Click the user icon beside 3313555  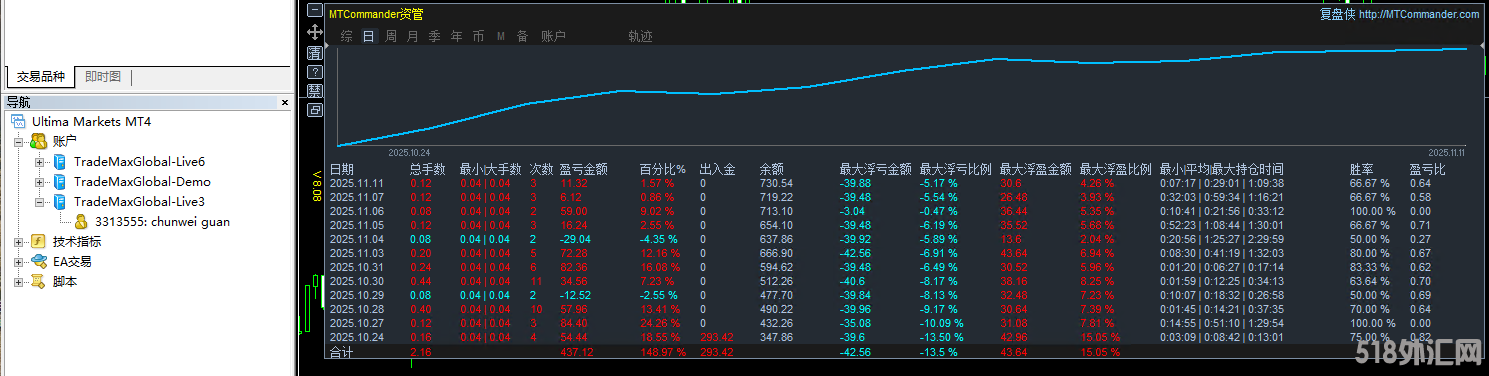click(x=81, y=222)
